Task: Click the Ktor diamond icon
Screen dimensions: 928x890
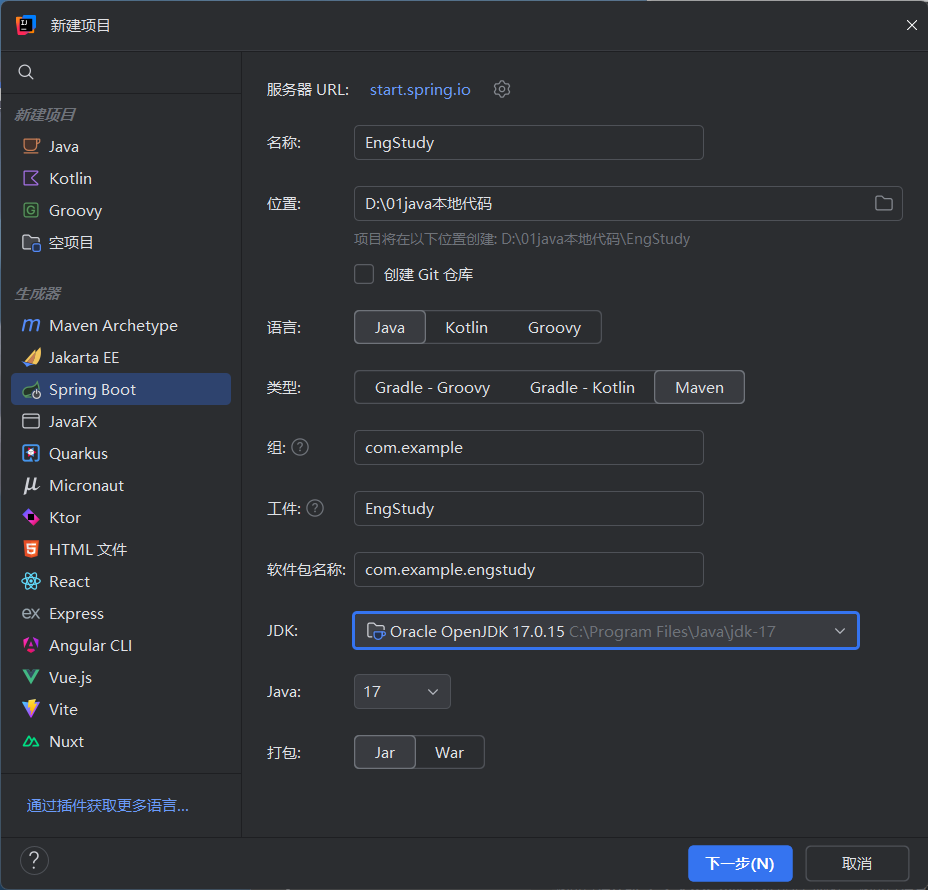Action: (31, 517)
